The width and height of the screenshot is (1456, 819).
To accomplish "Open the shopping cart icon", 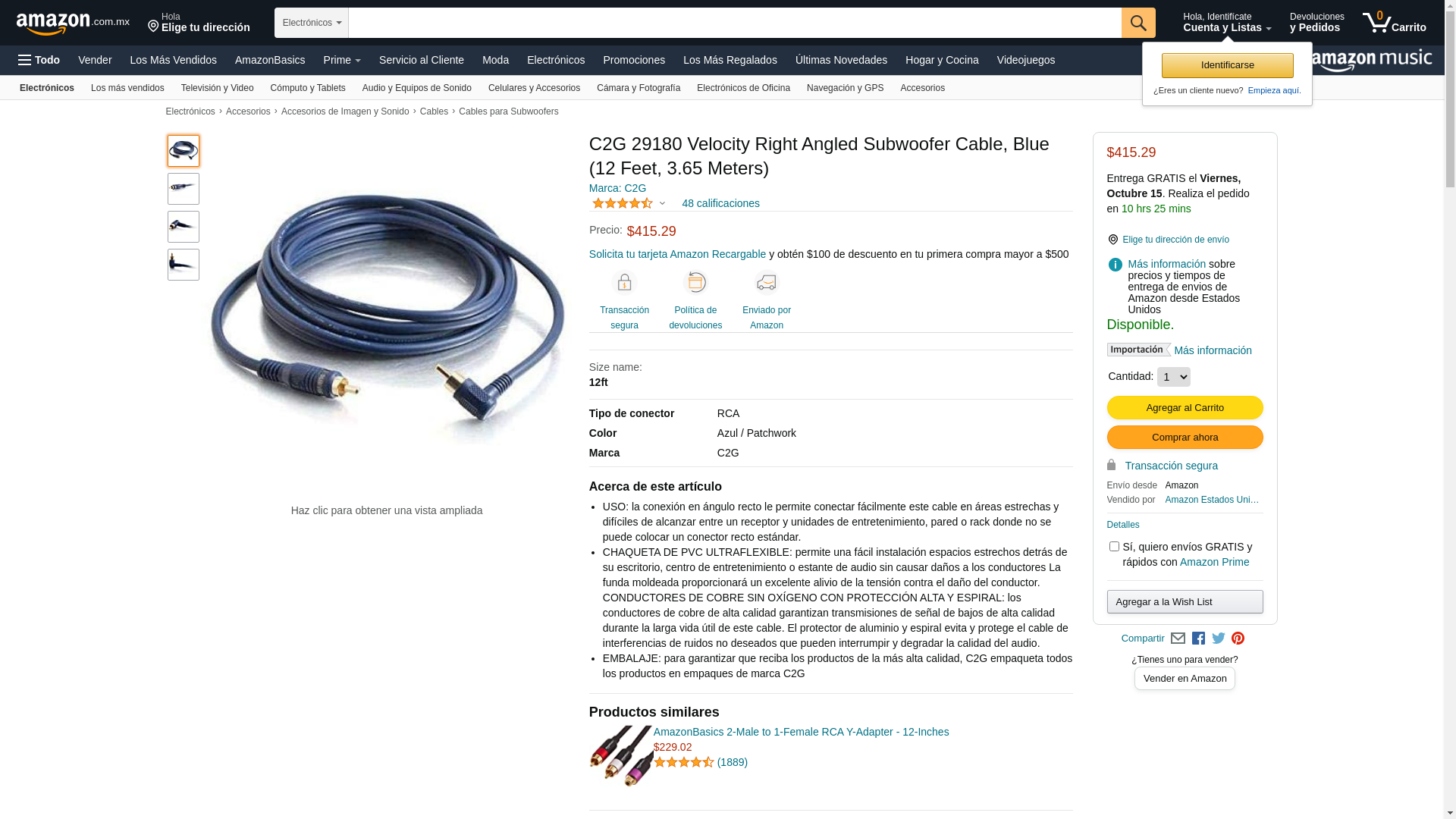I will pos(1394,23).
